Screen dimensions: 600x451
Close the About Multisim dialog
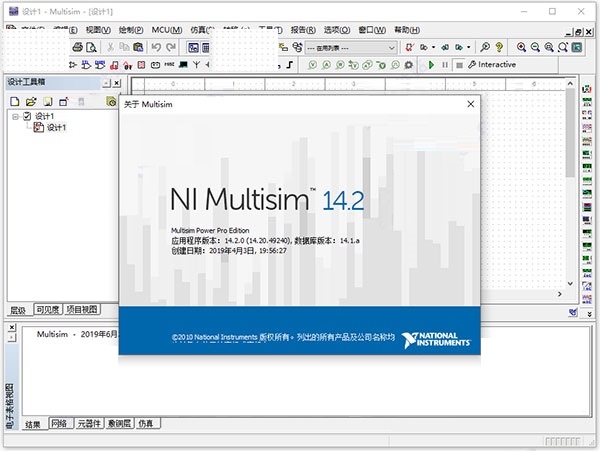[x=470, y=104]
